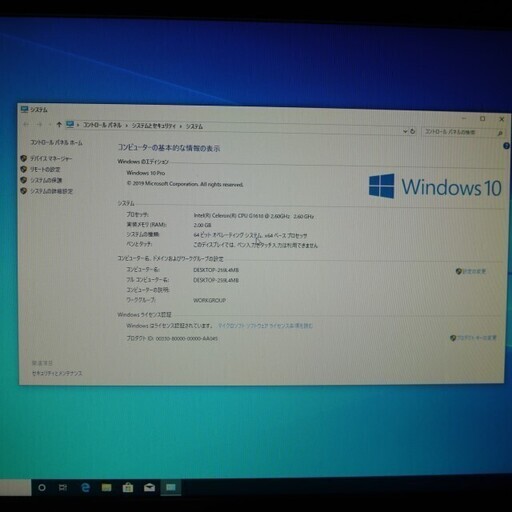The width and height of the screenshot is (512, 512).
Task: Open File Explorer from taskbar
Action: (x=107, y=488)
